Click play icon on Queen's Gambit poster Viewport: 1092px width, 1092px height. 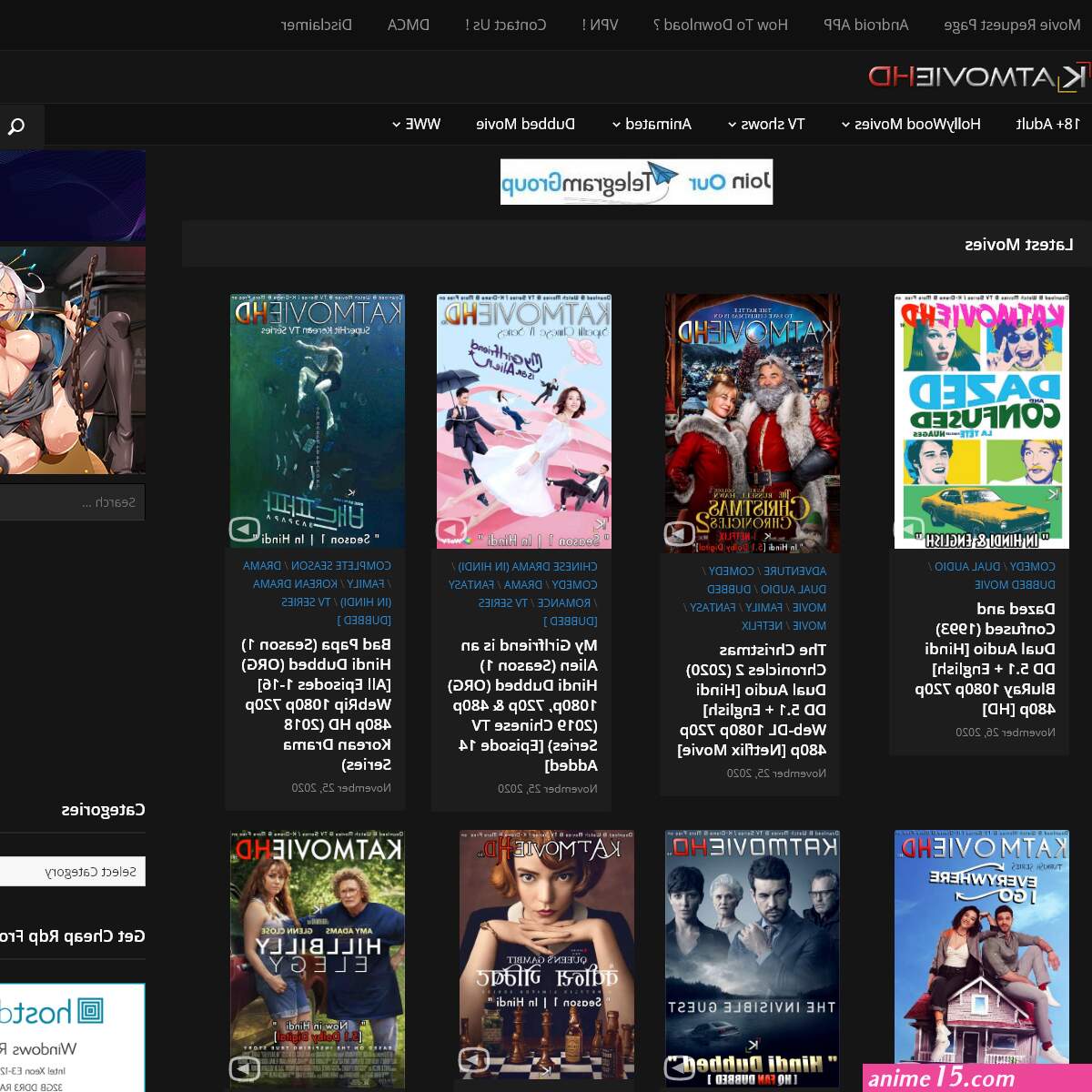473,1058
